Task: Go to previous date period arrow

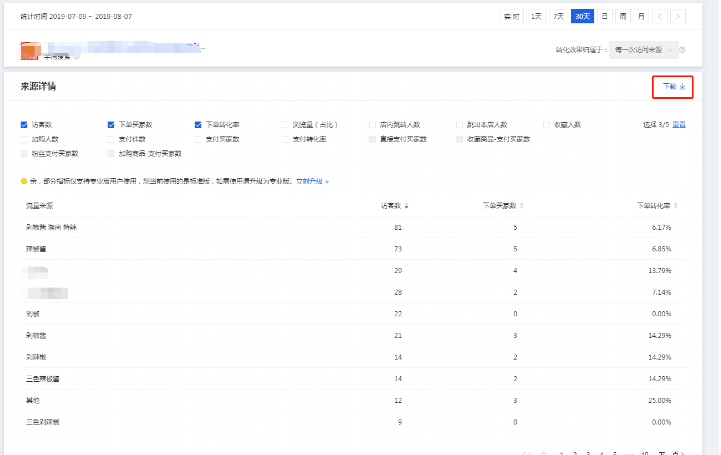Action: [x=661, y=16]
